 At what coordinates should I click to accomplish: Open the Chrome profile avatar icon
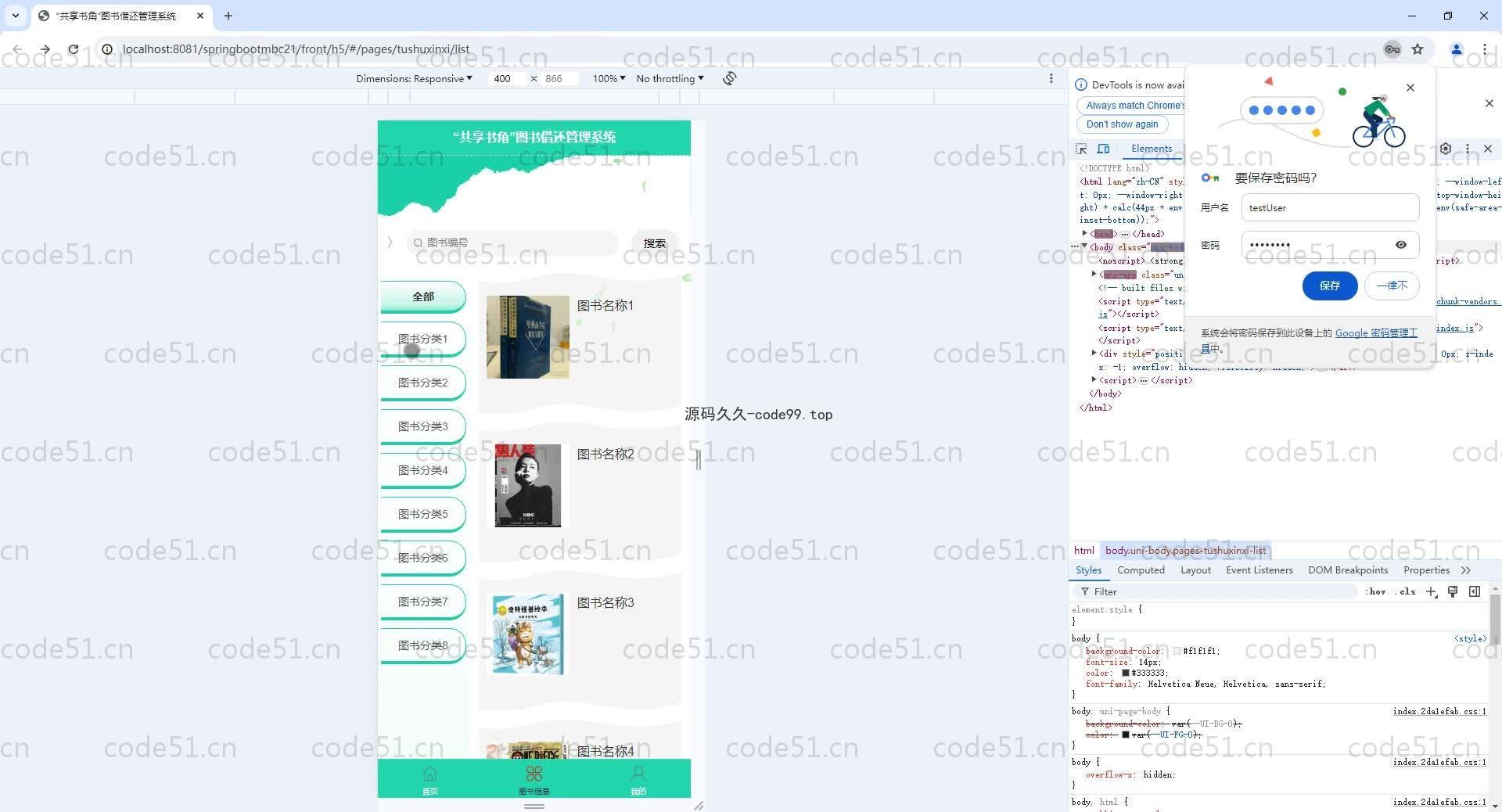click(1457, 49)
